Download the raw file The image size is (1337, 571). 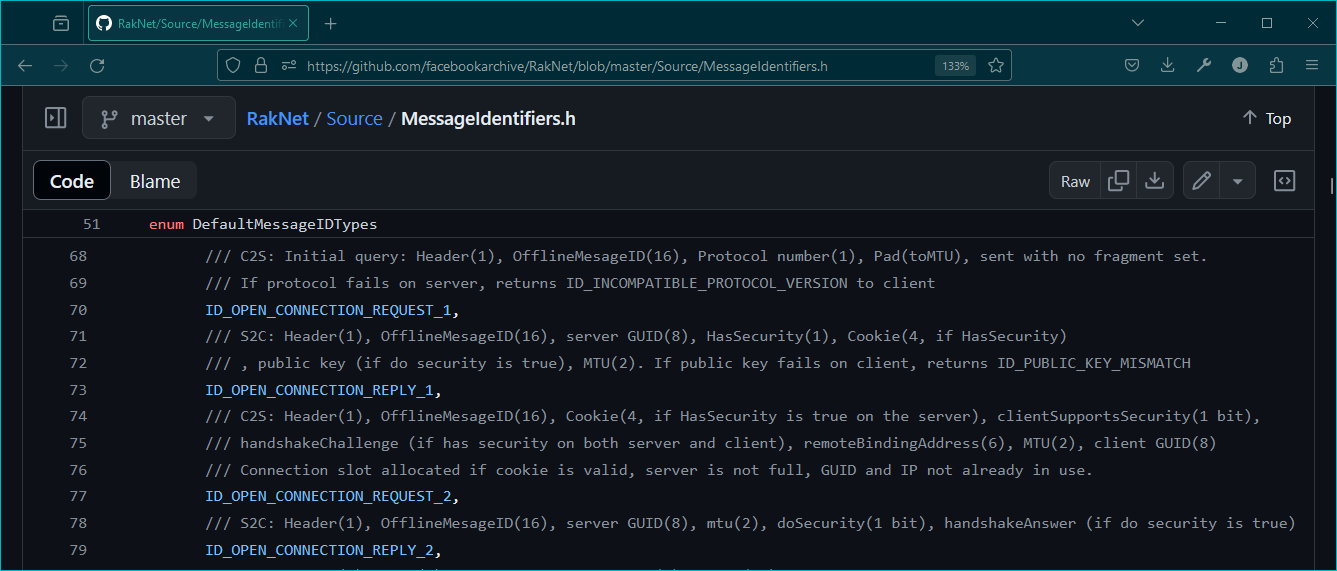tap(1154, 181)
